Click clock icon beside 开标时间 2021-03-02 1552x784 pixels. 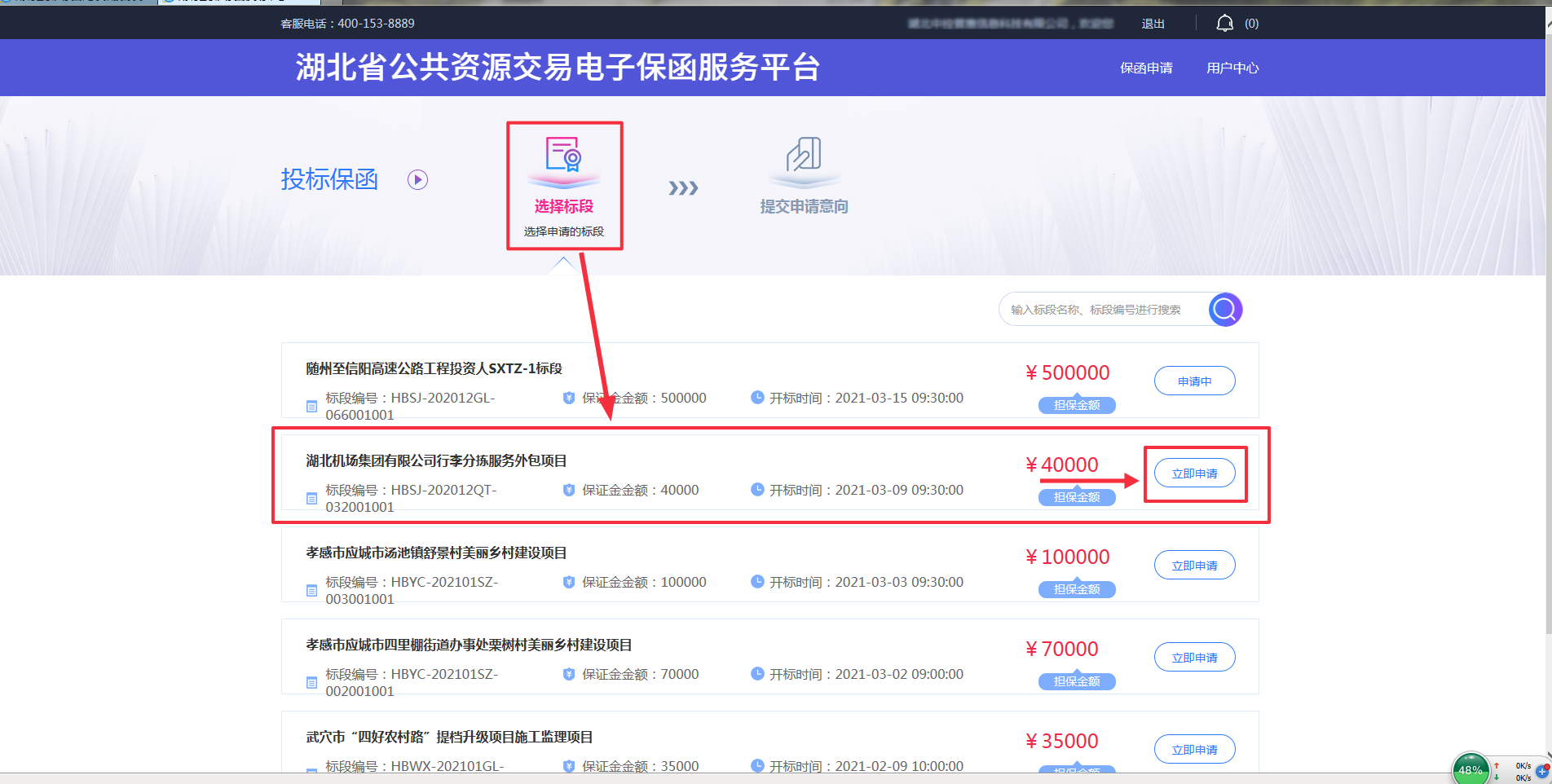[757, 674]
